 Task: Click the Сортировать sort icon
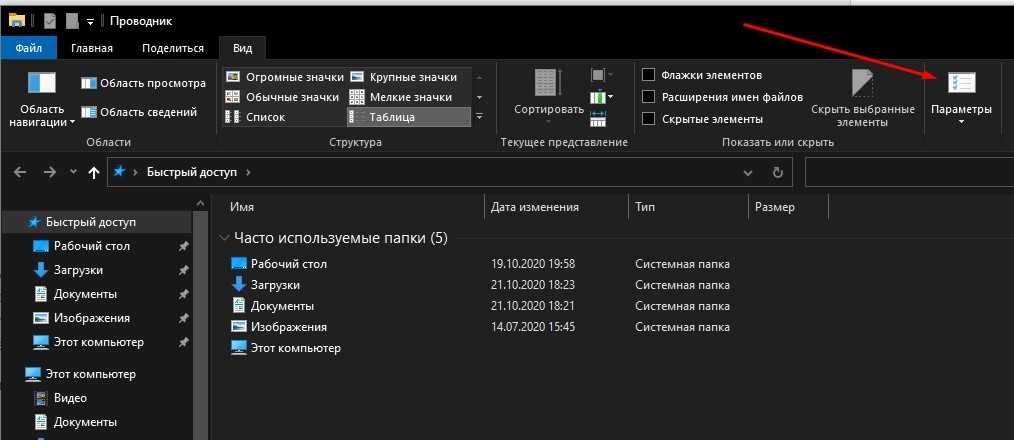pyautogui.click(x=548, y=85)
